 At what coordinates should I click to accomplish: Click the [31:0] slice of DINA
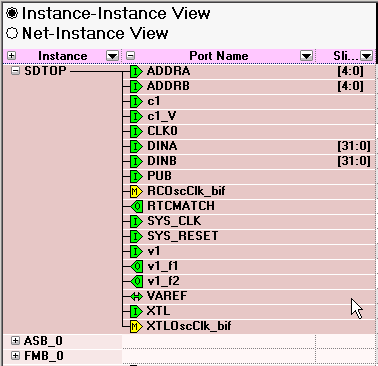[x=354, y=146]
